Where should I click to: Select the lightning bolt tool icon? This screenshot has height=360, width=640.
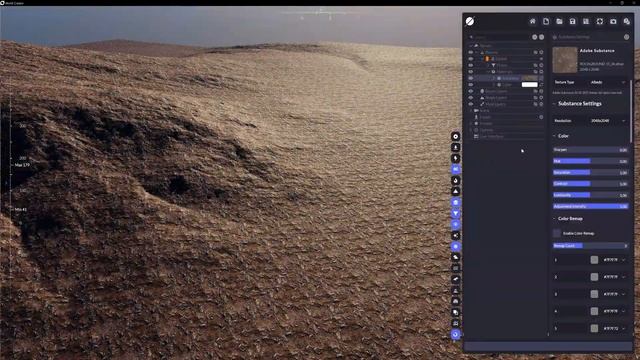(456, 158)
